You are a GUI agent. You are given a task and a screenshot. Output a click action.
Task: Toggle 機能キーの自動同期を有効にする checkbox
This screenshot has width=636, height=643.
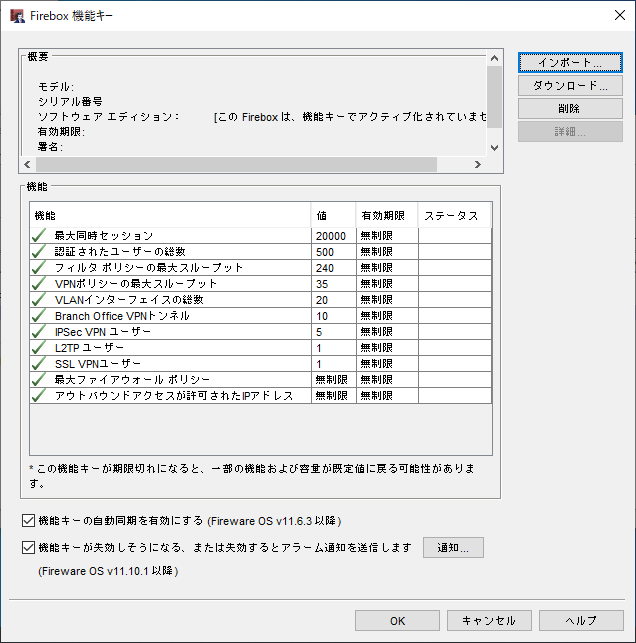28,521
